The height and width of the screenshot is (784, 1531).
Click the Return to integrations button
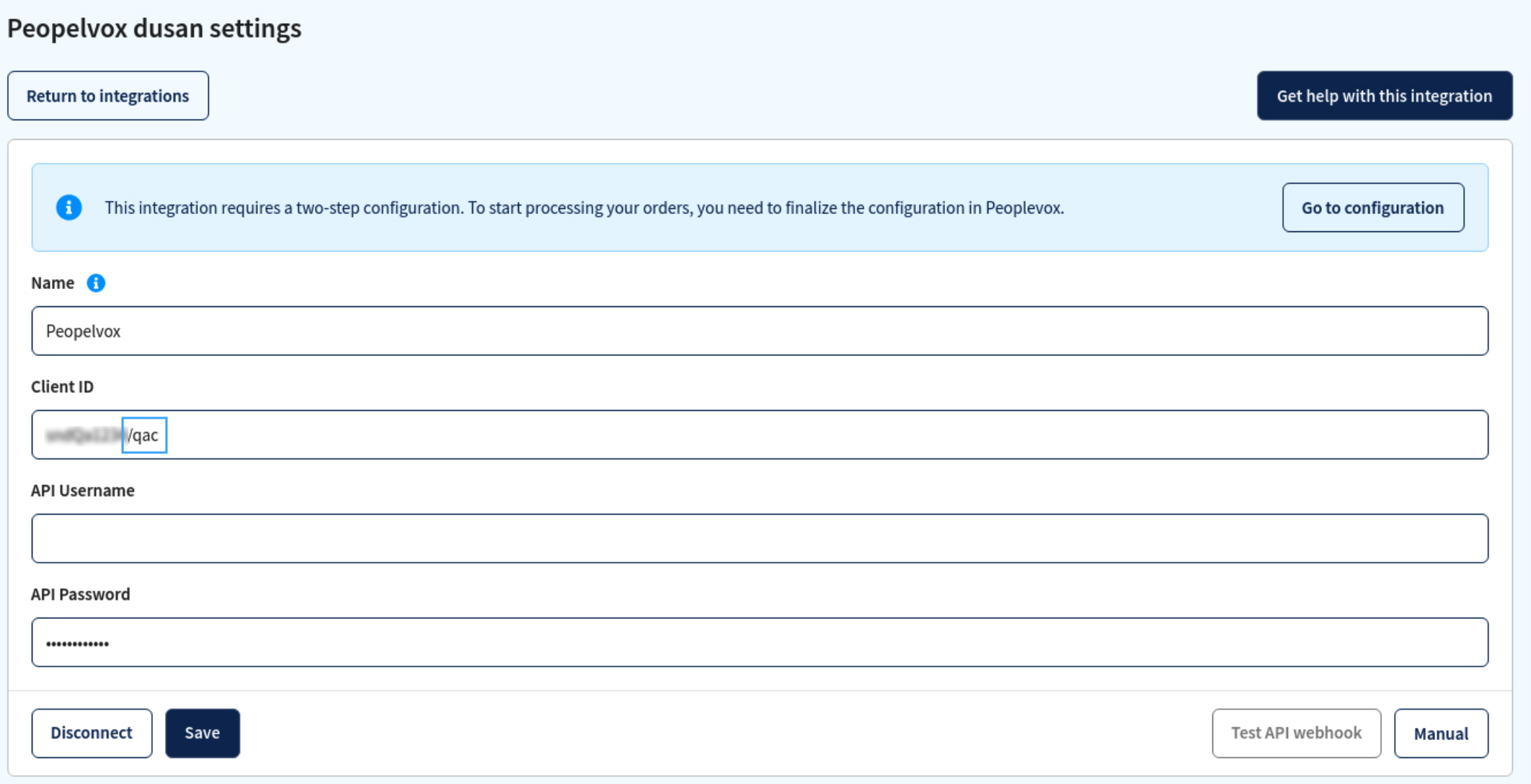point(108,96)
